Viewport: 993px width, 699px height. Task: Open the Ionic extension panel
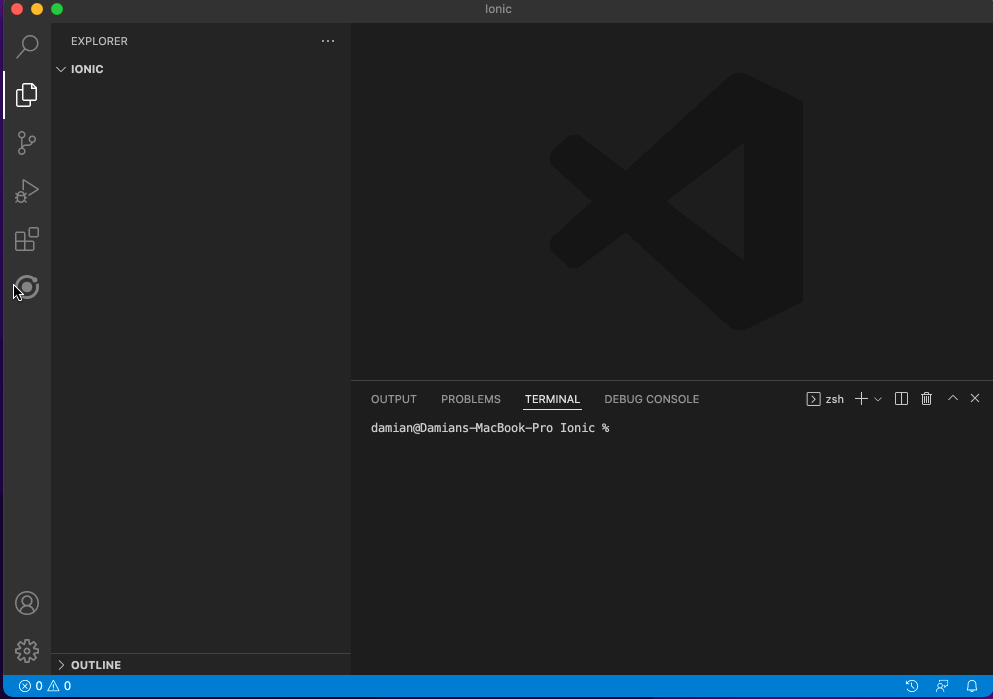click(27, 288)
